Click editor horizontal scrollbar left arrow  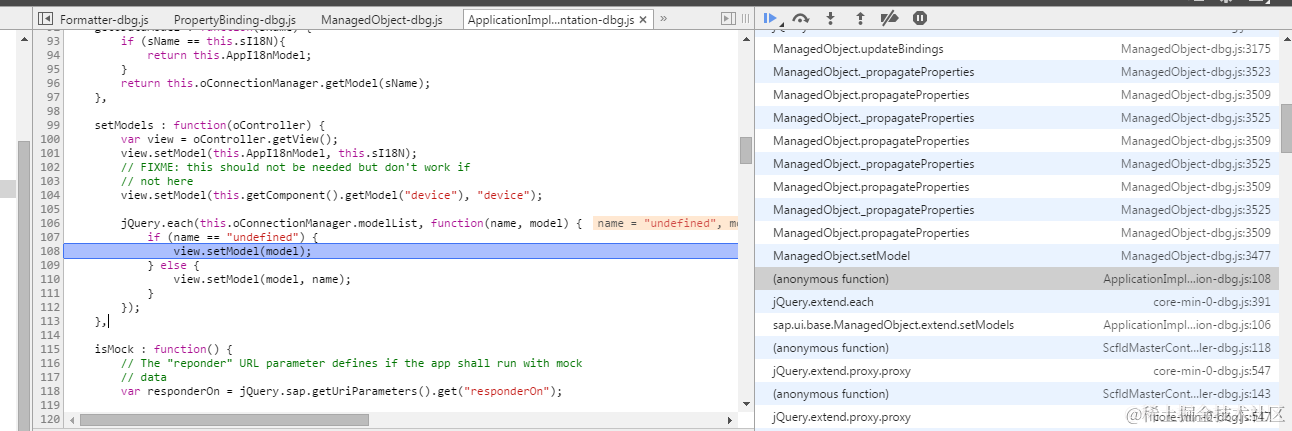70,420
